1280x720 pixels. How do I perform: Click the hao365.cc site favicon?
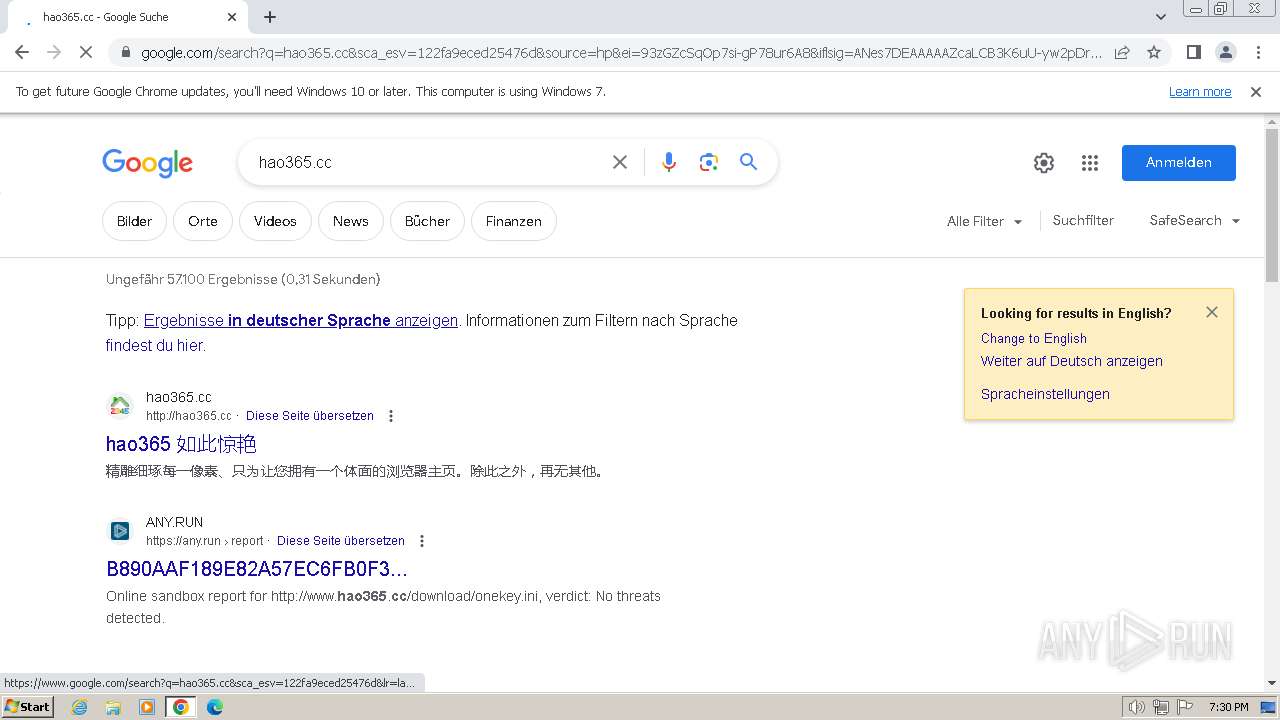120,406
